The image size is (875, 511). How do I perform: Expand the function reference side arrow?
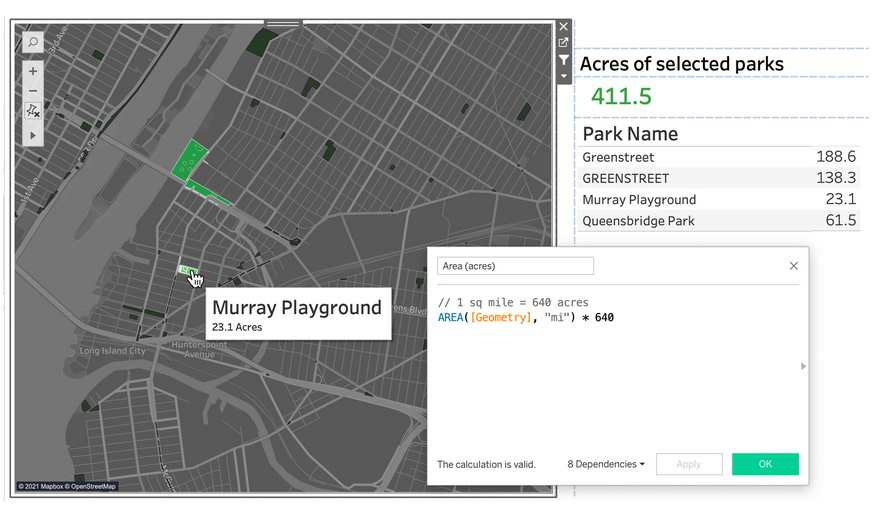click(x=803, y=367)
